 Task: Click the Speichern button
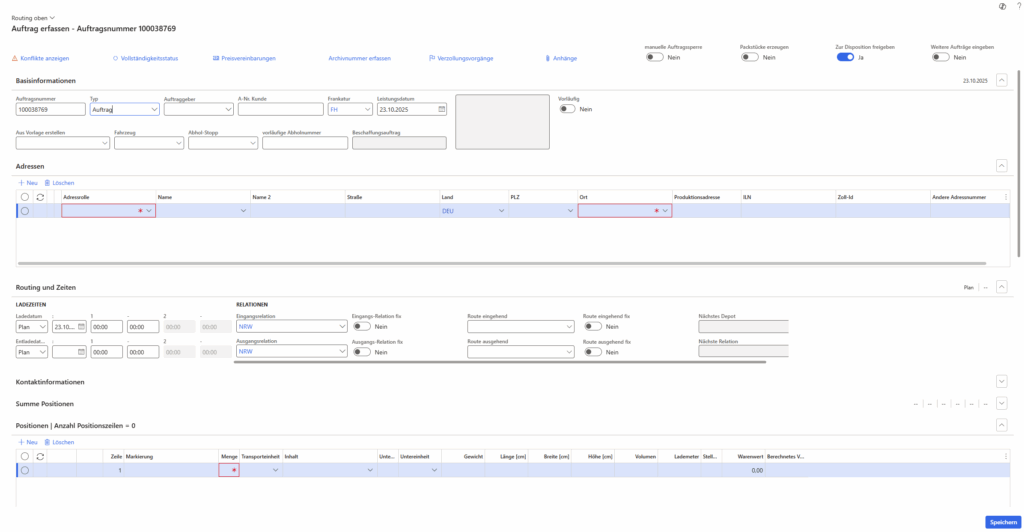pyautogui.click(x=1001, y=522)
